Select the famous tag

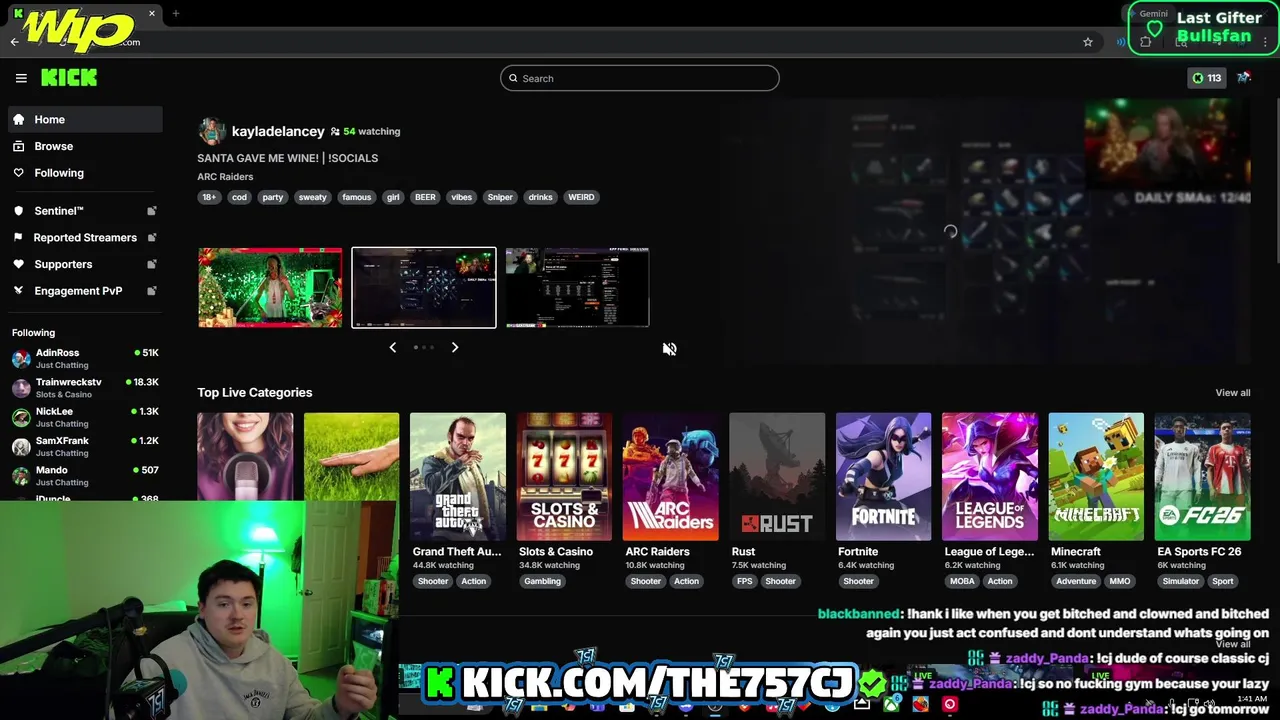357,197
